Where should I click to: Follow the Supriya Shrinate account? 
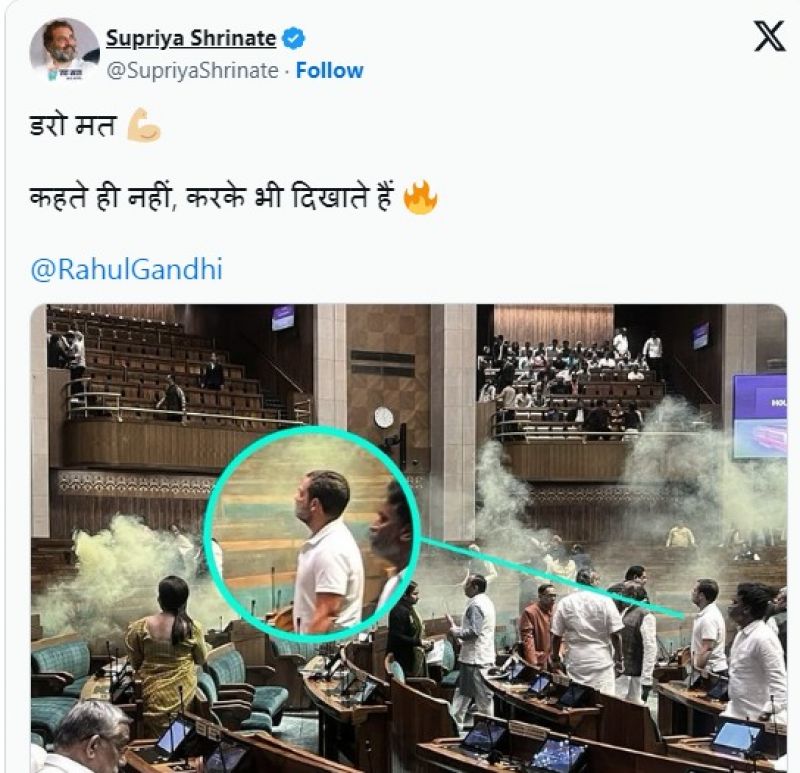point(329,71)
